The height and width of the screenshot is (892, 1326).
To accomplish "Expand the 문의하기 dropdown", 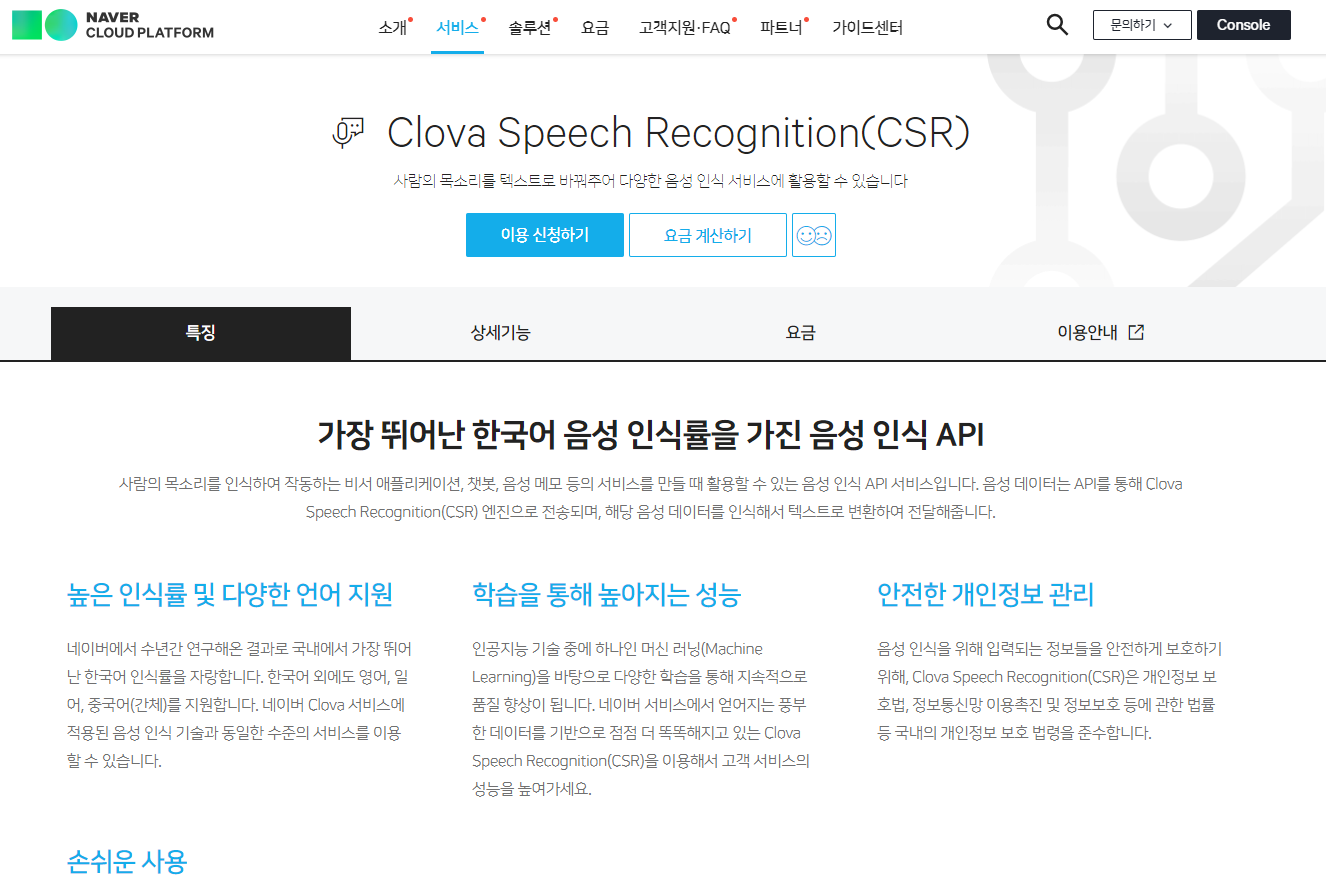I will (1142, 25).
